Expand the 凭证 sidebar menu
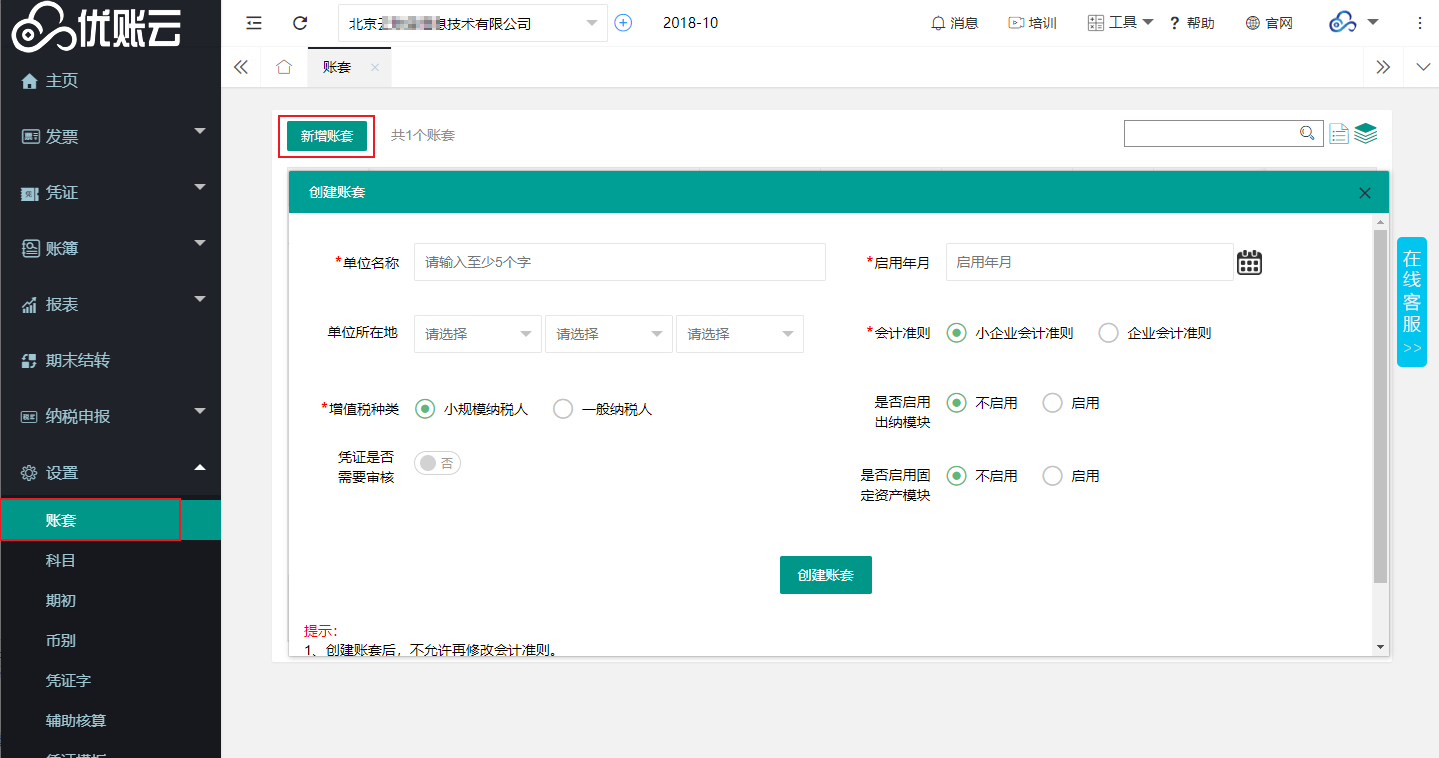 point(110,192)
